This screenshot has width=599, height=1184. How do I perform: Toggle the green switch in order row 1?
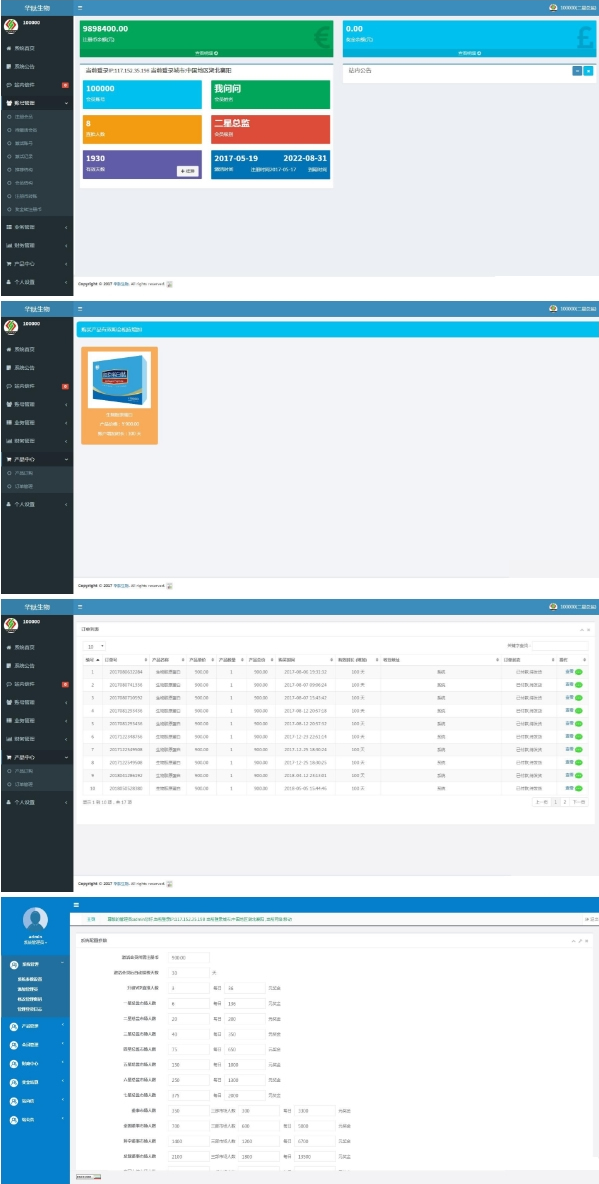point(579,671)
